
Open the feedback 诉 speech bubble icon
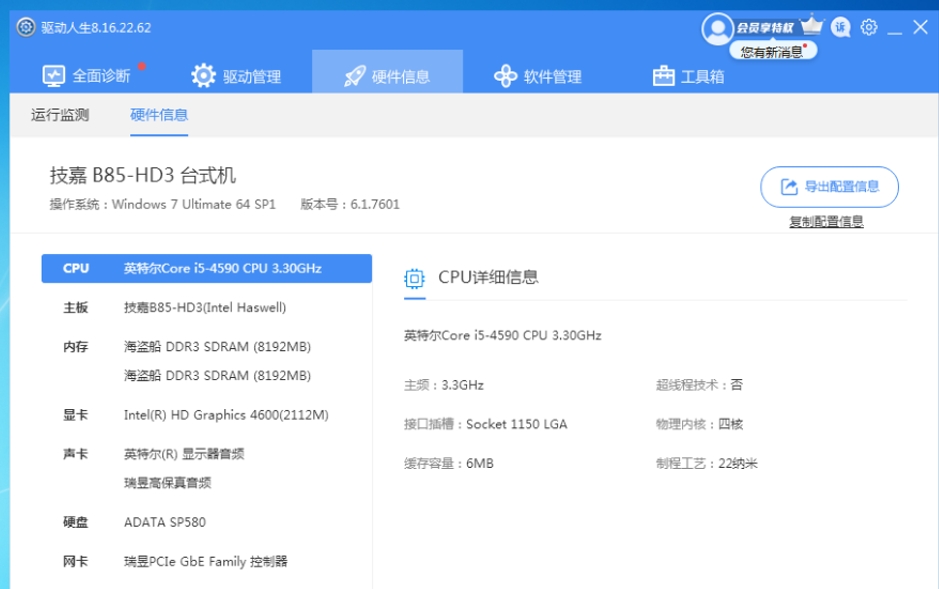tap(841, 28)
